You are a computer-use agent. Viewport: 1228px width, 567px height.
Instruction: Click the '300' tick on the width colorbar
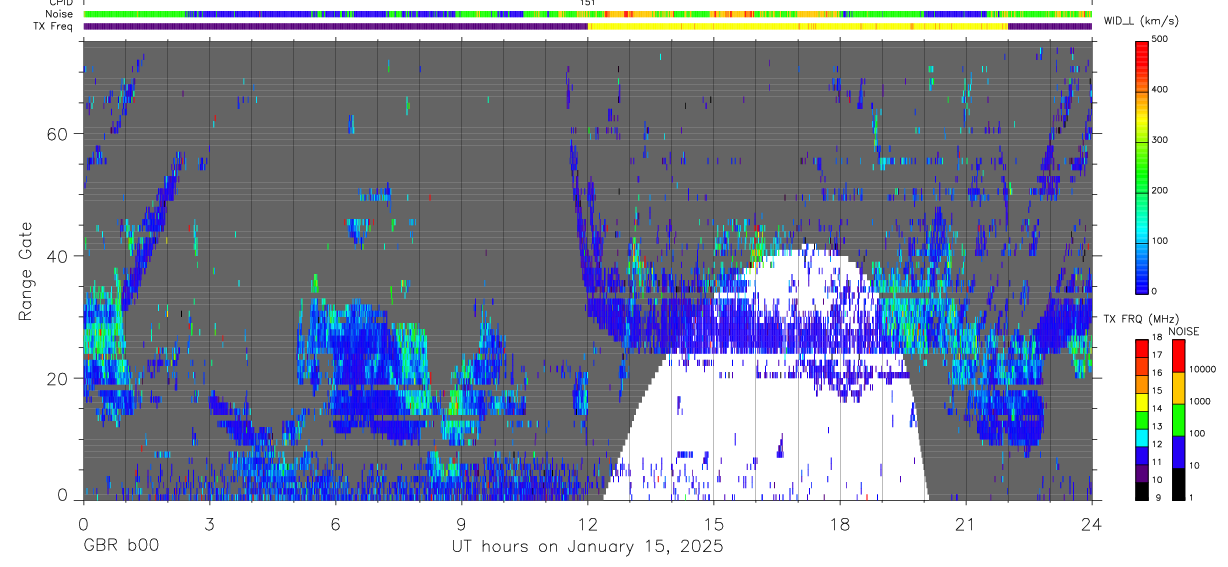click(1161, 141)
